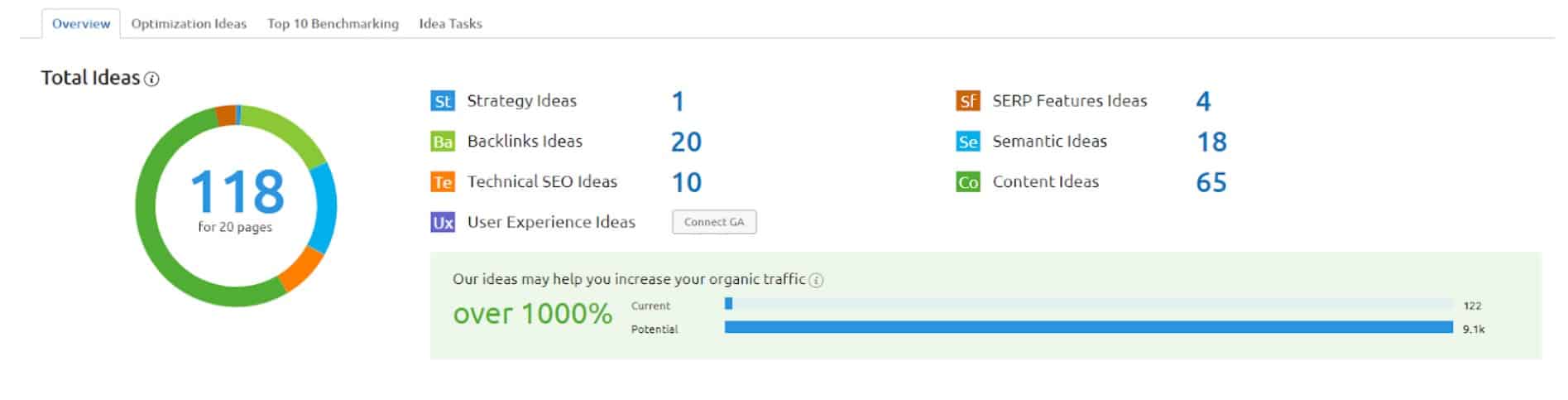This screenshot has width=1568, height=400.
Task: Click the Co Content Ideas icon
Action: pos(968,182)
